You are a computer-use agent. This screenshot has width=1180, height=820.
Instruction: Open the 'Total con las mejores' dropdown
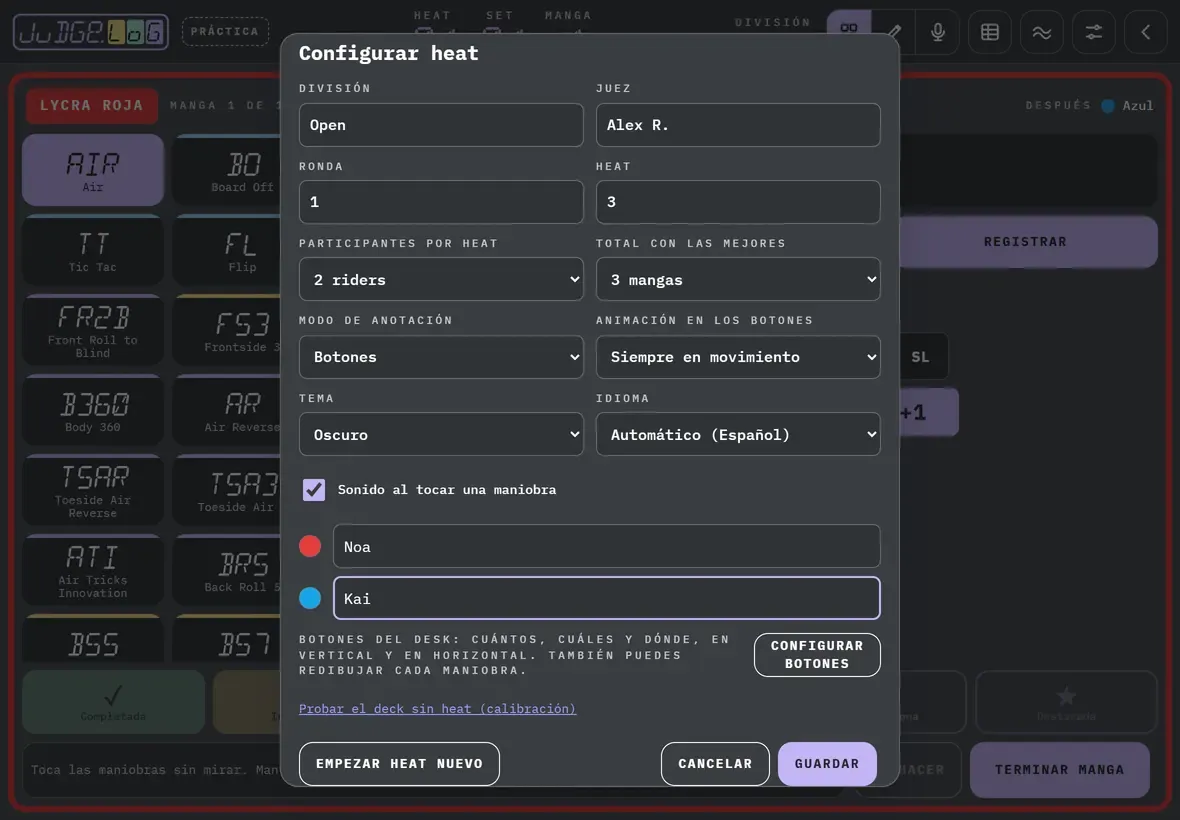click(738, 280)
